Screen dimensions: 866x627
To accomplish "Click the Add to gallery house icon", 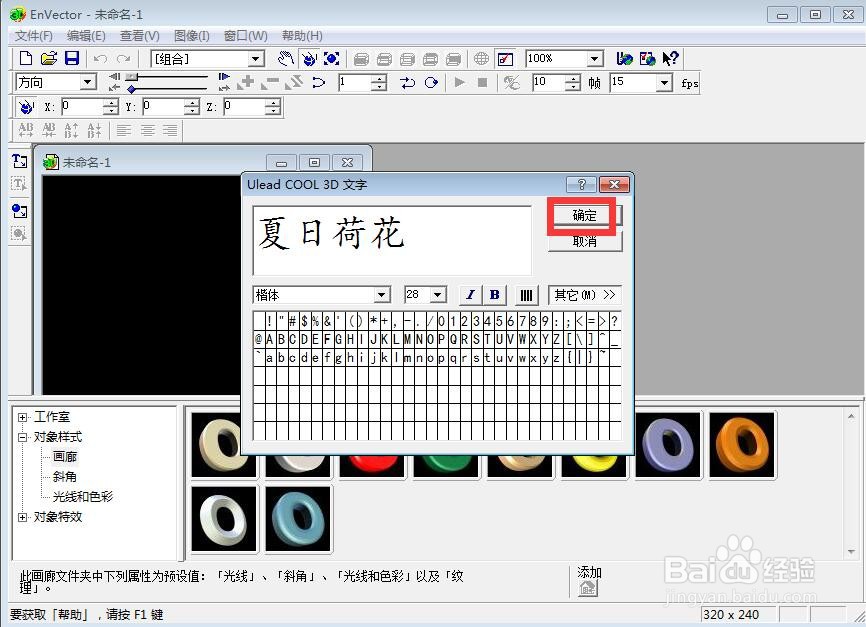I will tap(588, 589).
